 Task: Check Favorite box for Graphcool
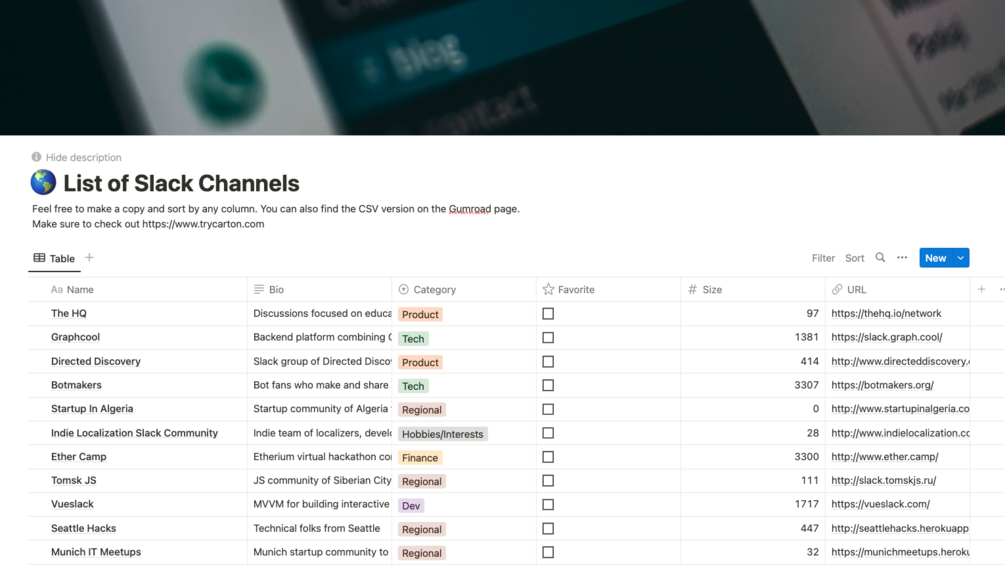548,337
